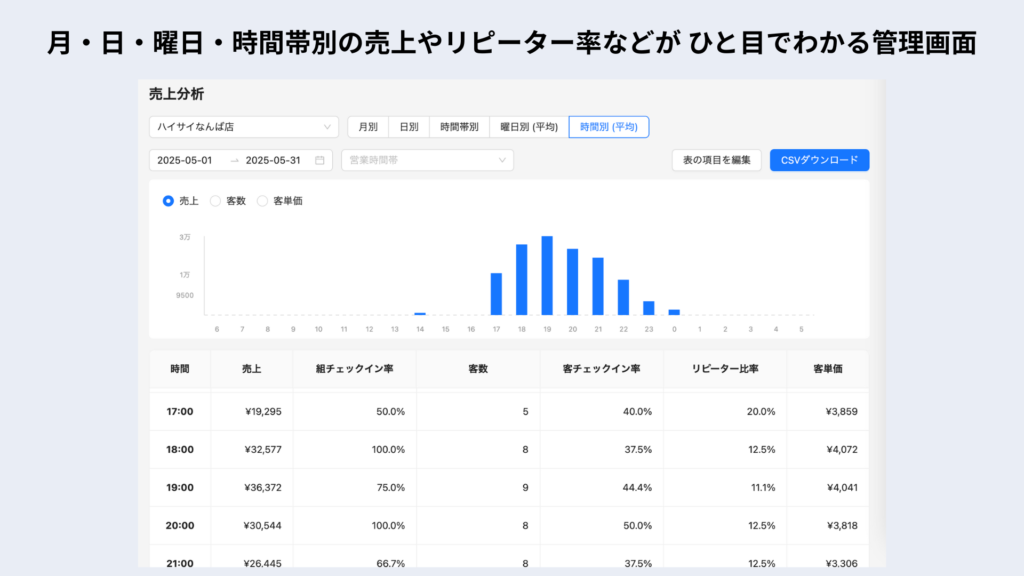Re-select the 時間別 (平均) tab
This screenshot has width=1024, height=576.
[x=608, y=126]
